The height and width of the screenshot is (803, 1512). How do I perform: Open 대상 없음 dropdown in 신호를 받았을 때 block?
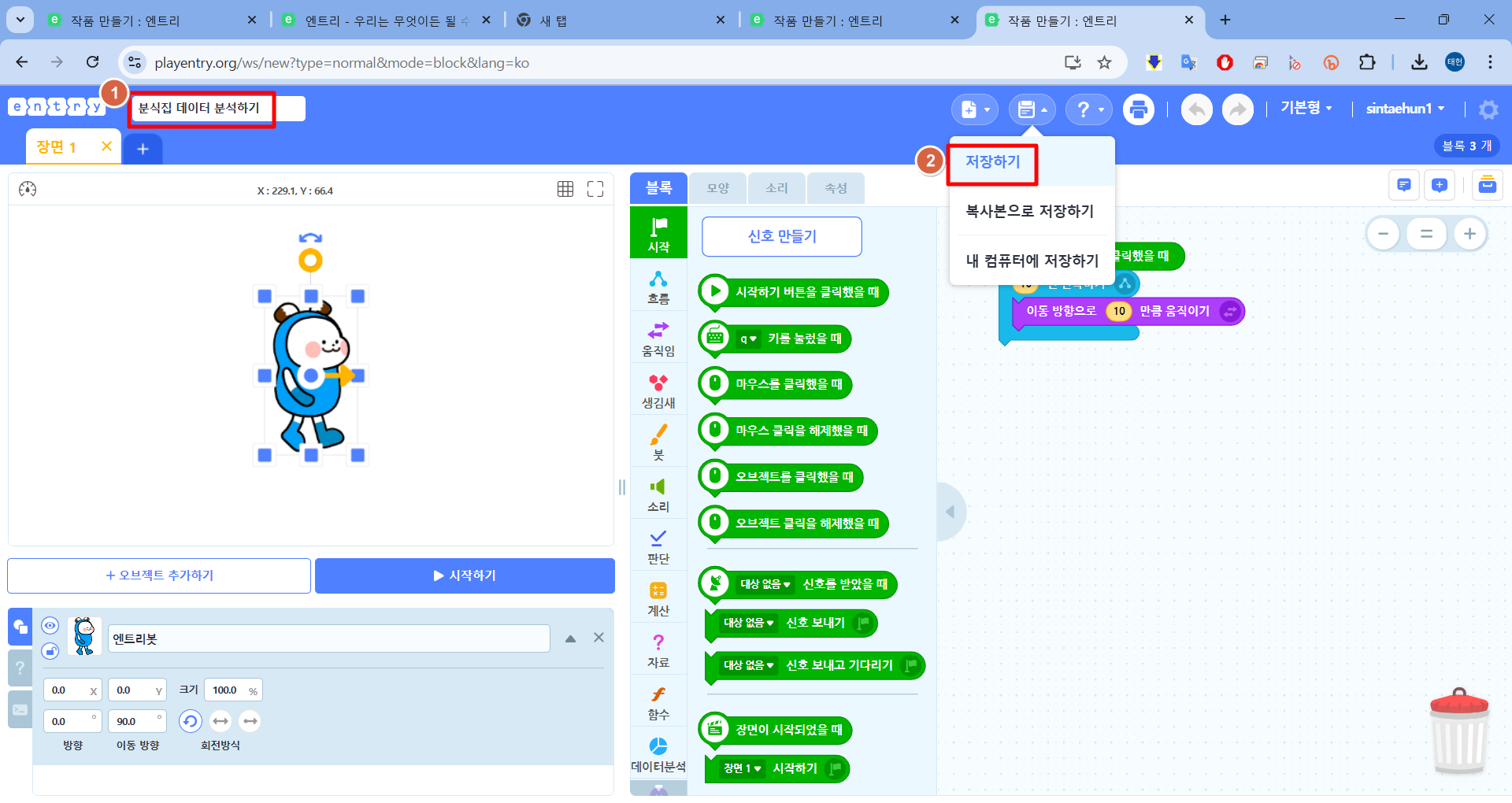pyautogui.click(x=765, y=584)
